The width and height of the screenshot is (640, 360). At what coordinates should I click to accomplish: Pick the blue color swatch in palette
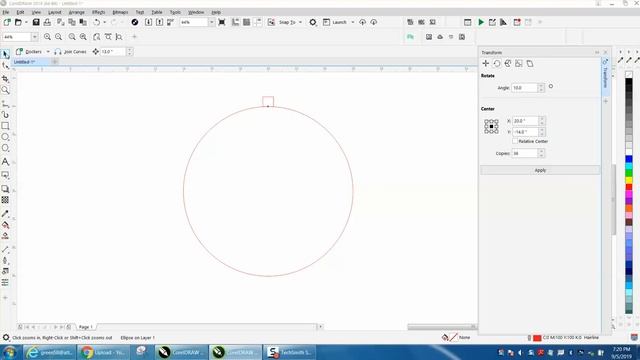629,159
